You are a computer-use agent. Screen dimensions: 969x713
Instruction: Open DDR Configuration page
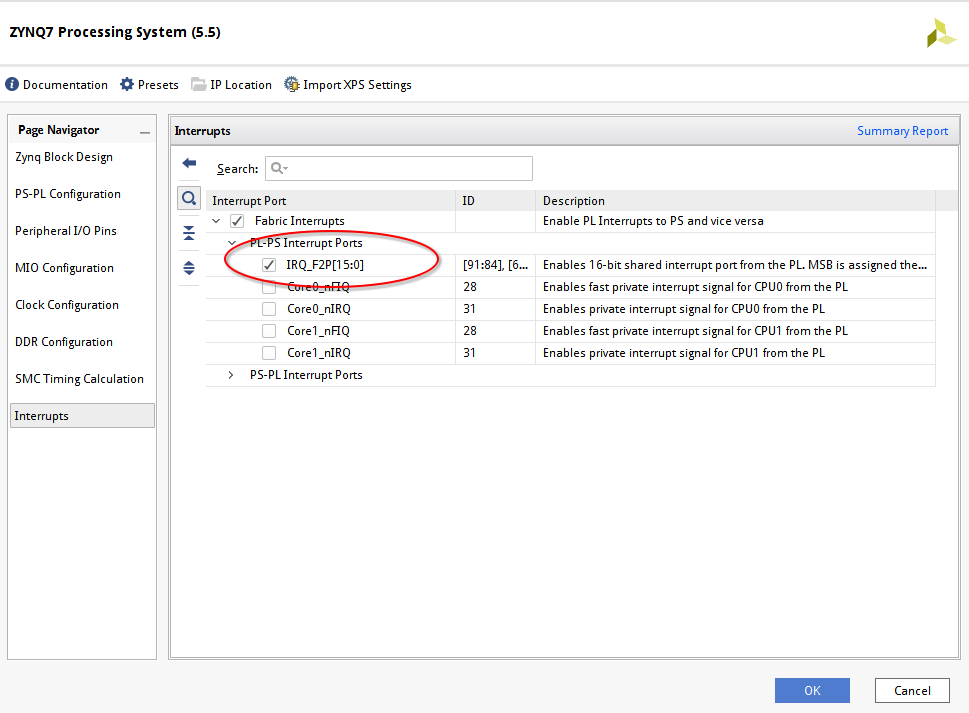pyautogui.click(x=64, y=342)
